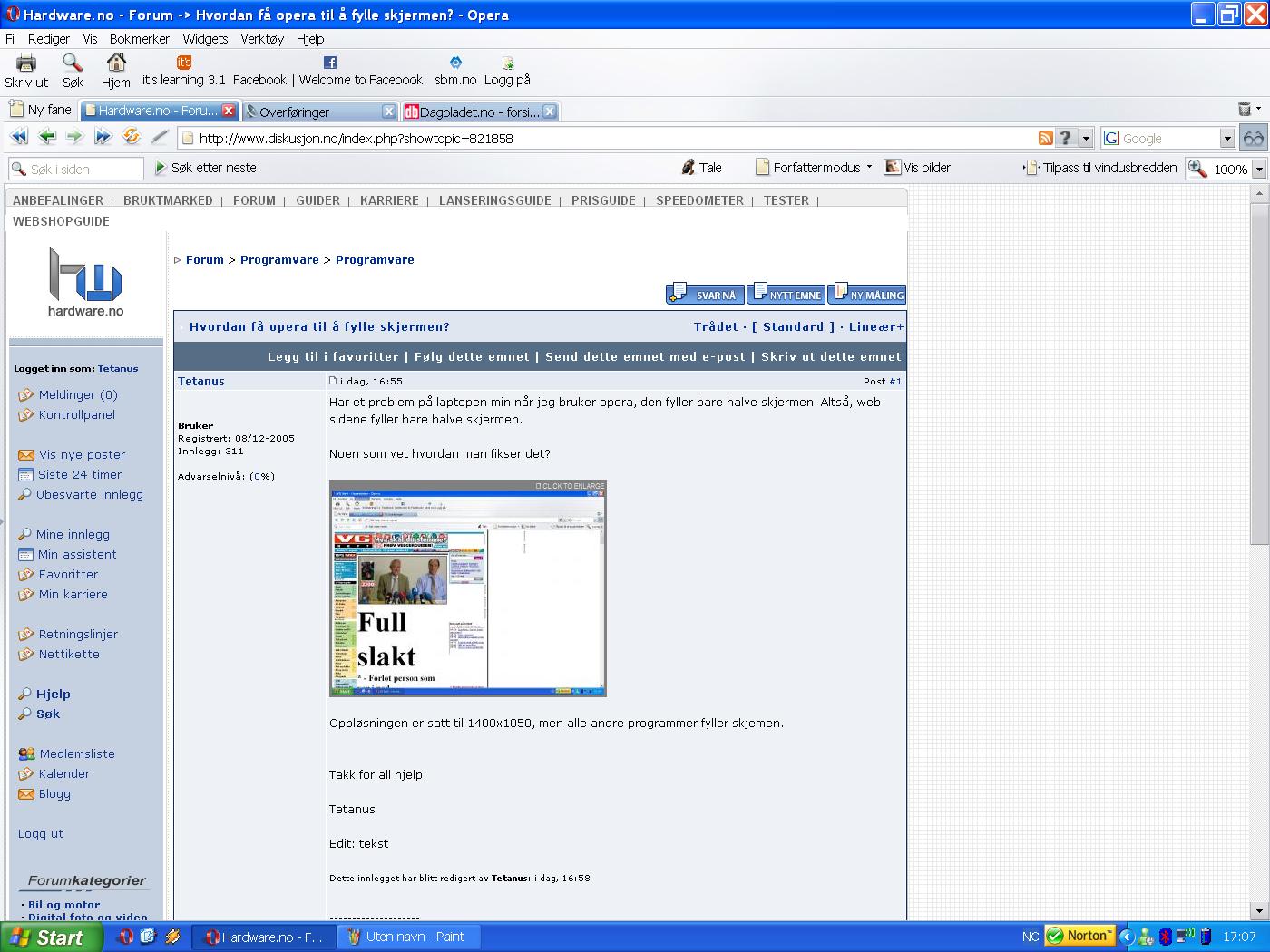This screenshot has width=1270, height=952.
Task: Click the NY MÅLING button
Action: pos(866,294)
